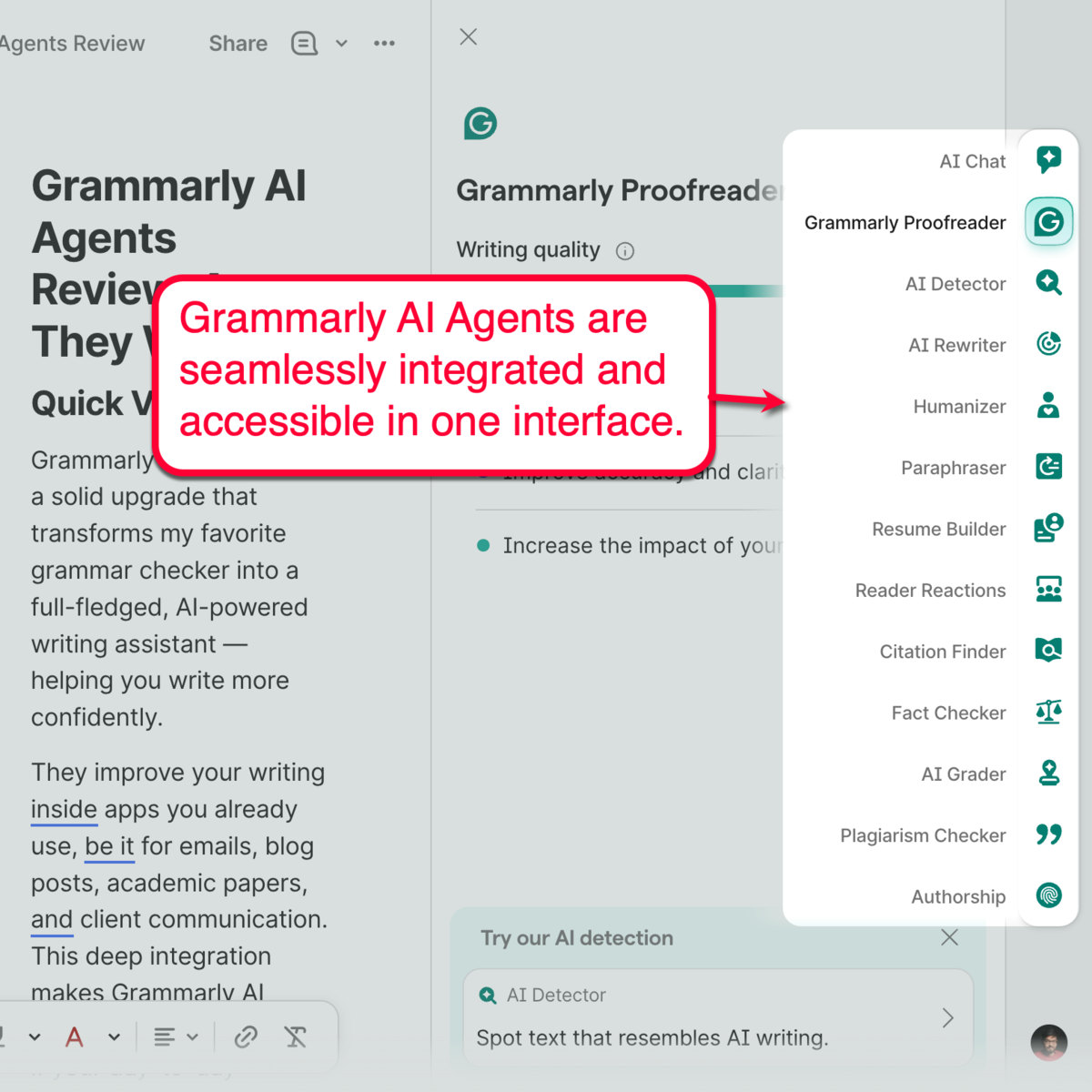Open the text color dropdown arrow
1092x1092 pixels.
pos(114,1036)
